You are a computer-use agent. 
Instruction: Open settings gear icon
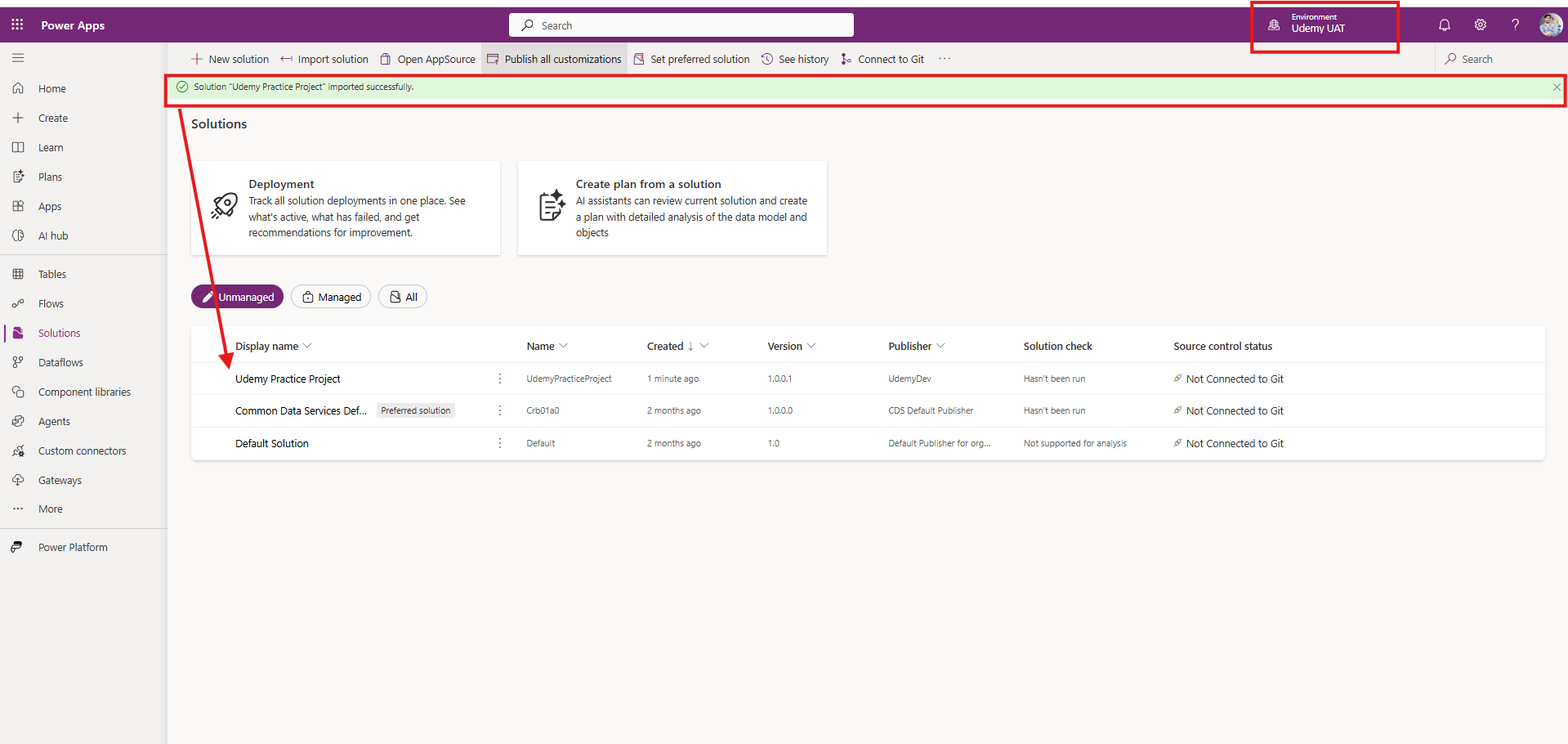pyautogui.click(x=1480, y=25)
